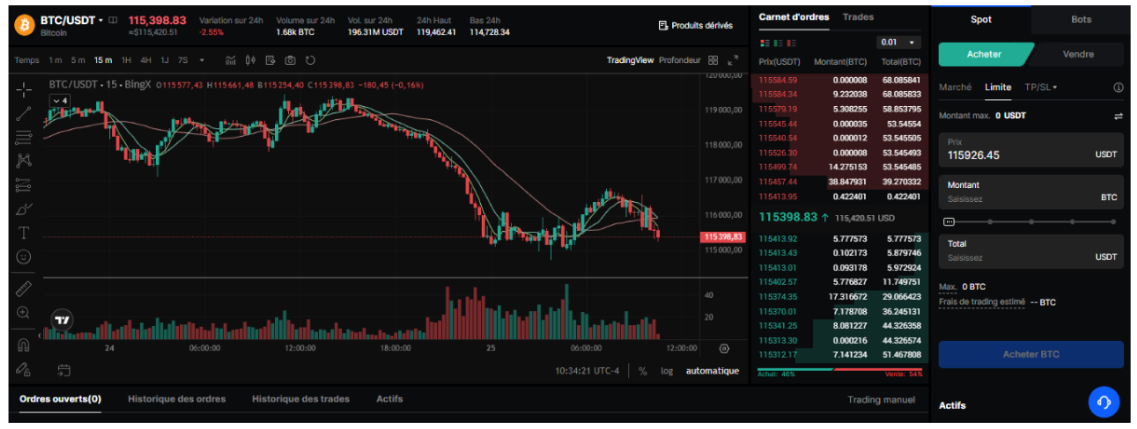The height and width of the screenshot is (429, 1137).
Task: Open the go-to-date calendar icon
Action: pyautogui.click(x=64, y=370)
